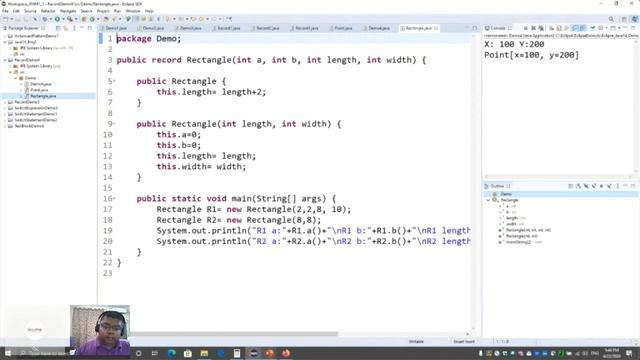This screenshot has width=640, height=360.
Task: Click the Eclipse icon in taskbar
Action: click(253, 353)
